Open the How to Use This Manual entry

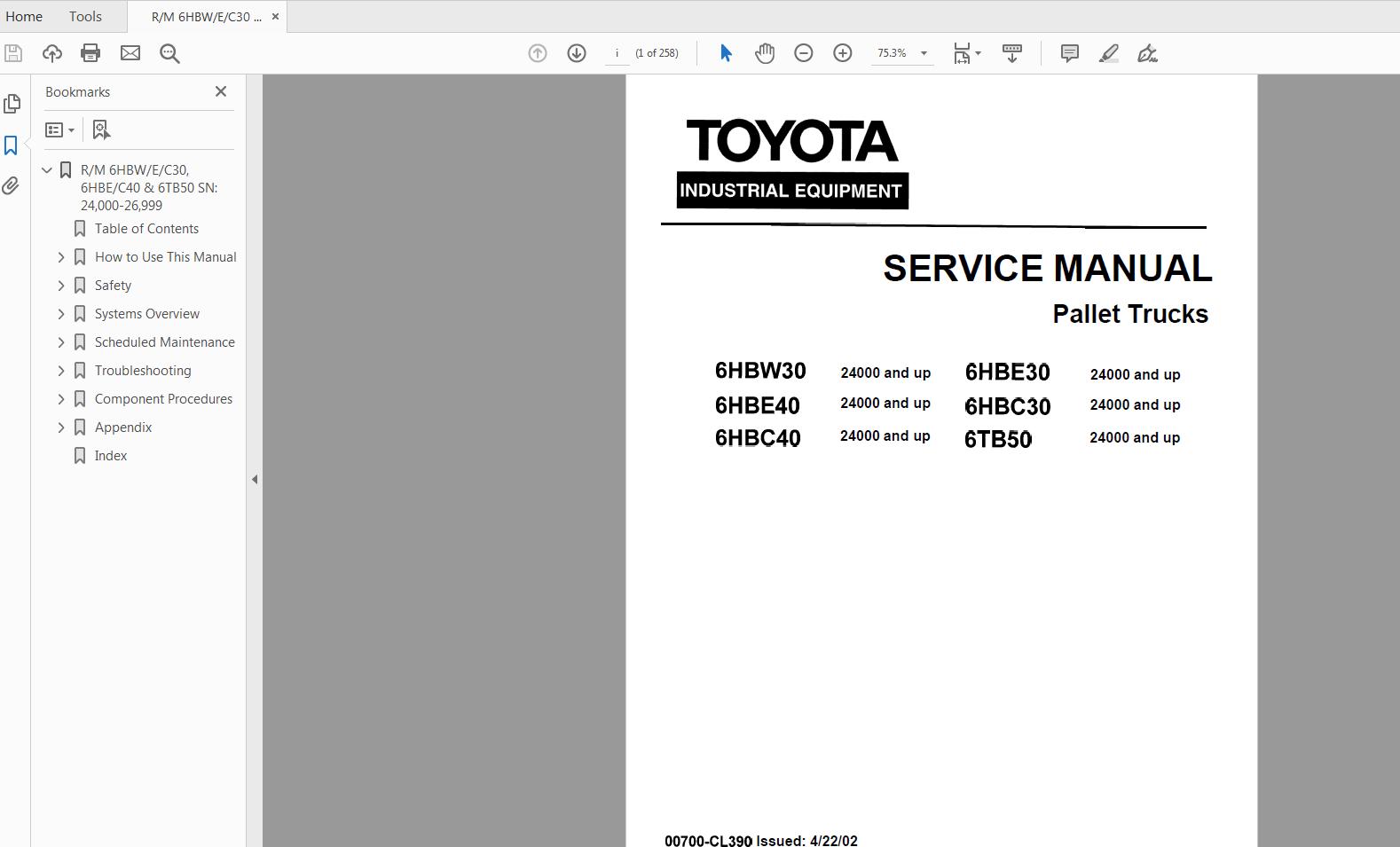166,257
